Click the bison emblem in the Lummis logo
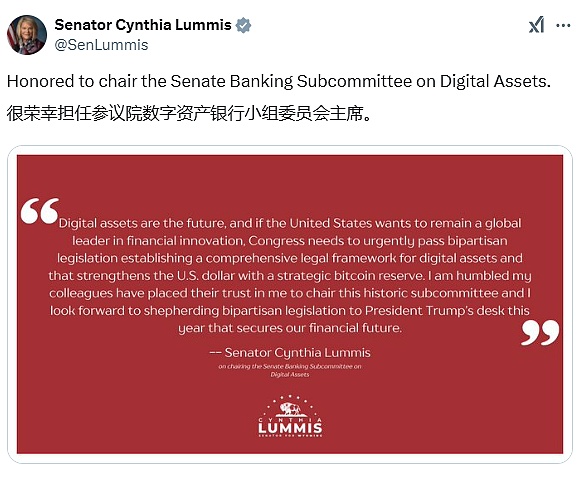This screenshot has width=587, height=479. (291, 409)
